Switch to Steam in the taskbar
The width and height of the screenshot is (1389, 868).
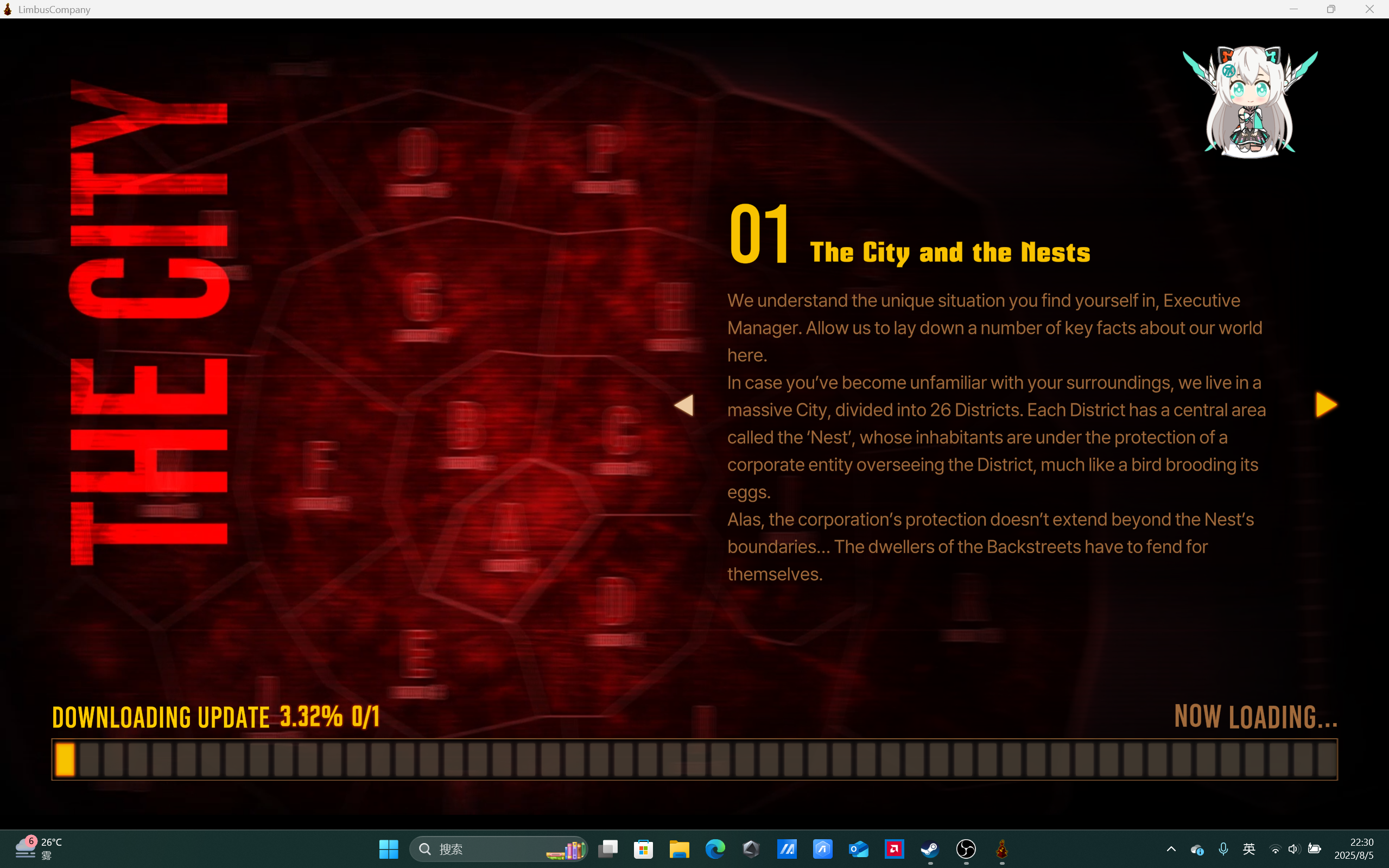point(930,849)
